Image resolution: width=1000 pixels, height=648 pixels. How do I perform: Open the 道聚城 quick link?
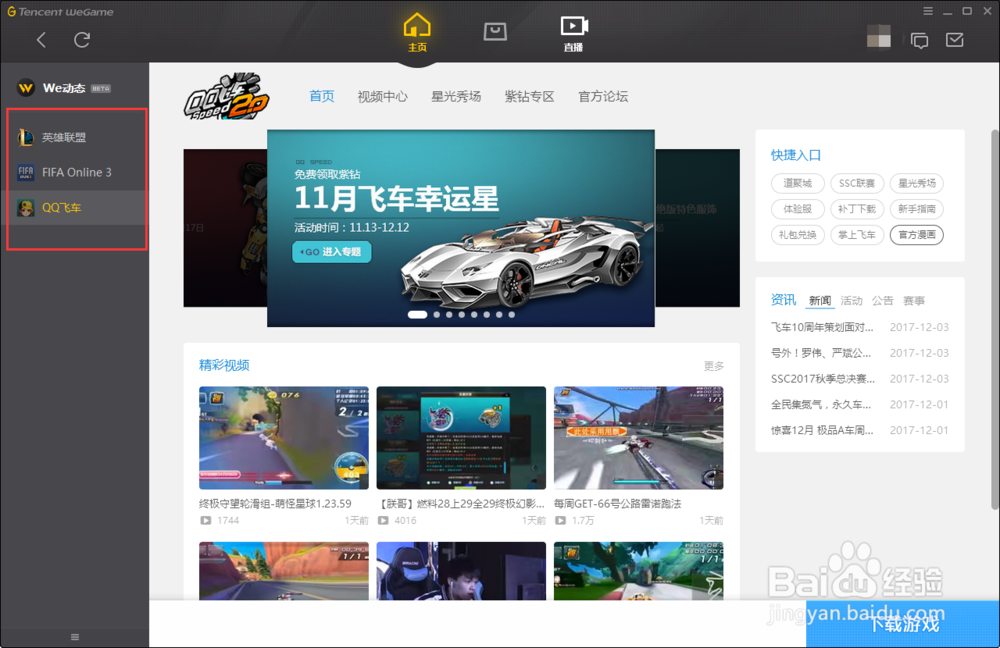click(797, 183)
